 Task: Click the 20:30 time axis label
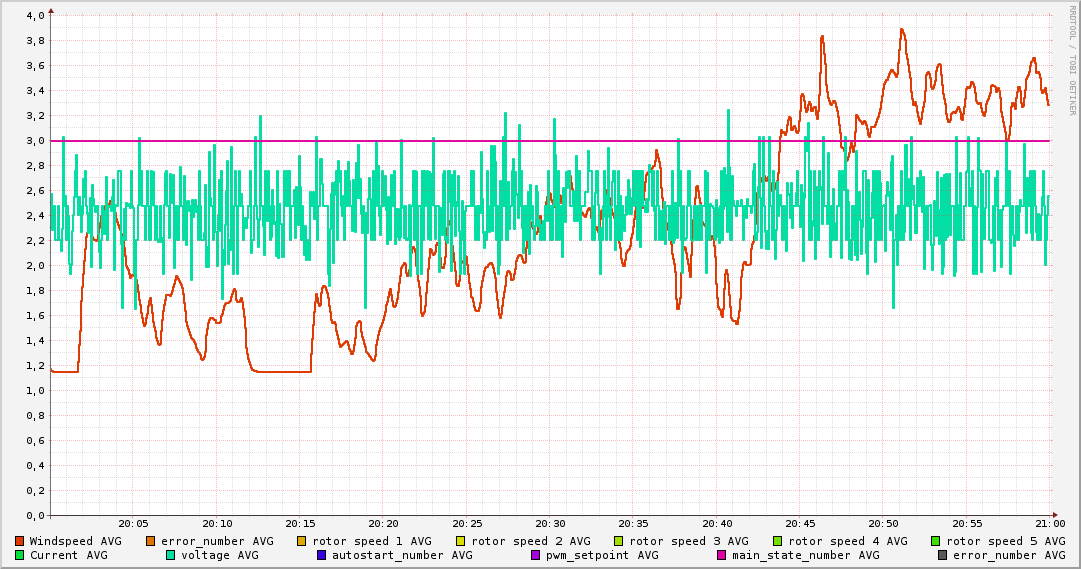550,523
